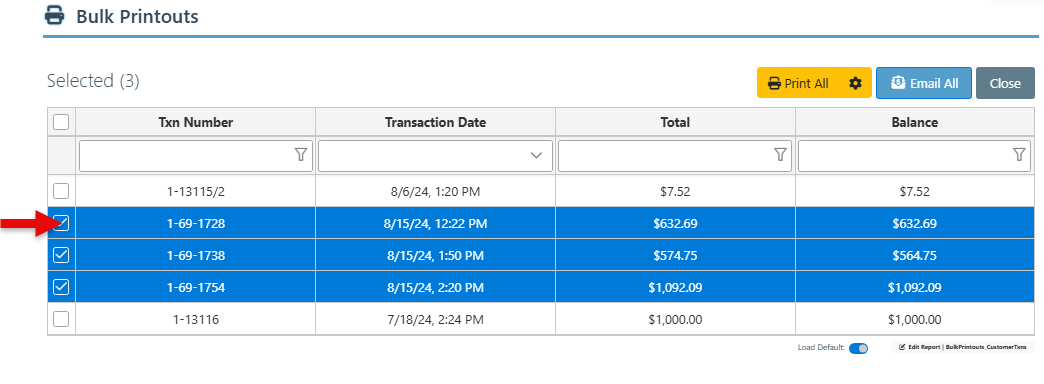1044x384 pixels.
Task: Click date 7/18/24, 2:24 PM
Action: pyautogui.click(x=435, y=319)
